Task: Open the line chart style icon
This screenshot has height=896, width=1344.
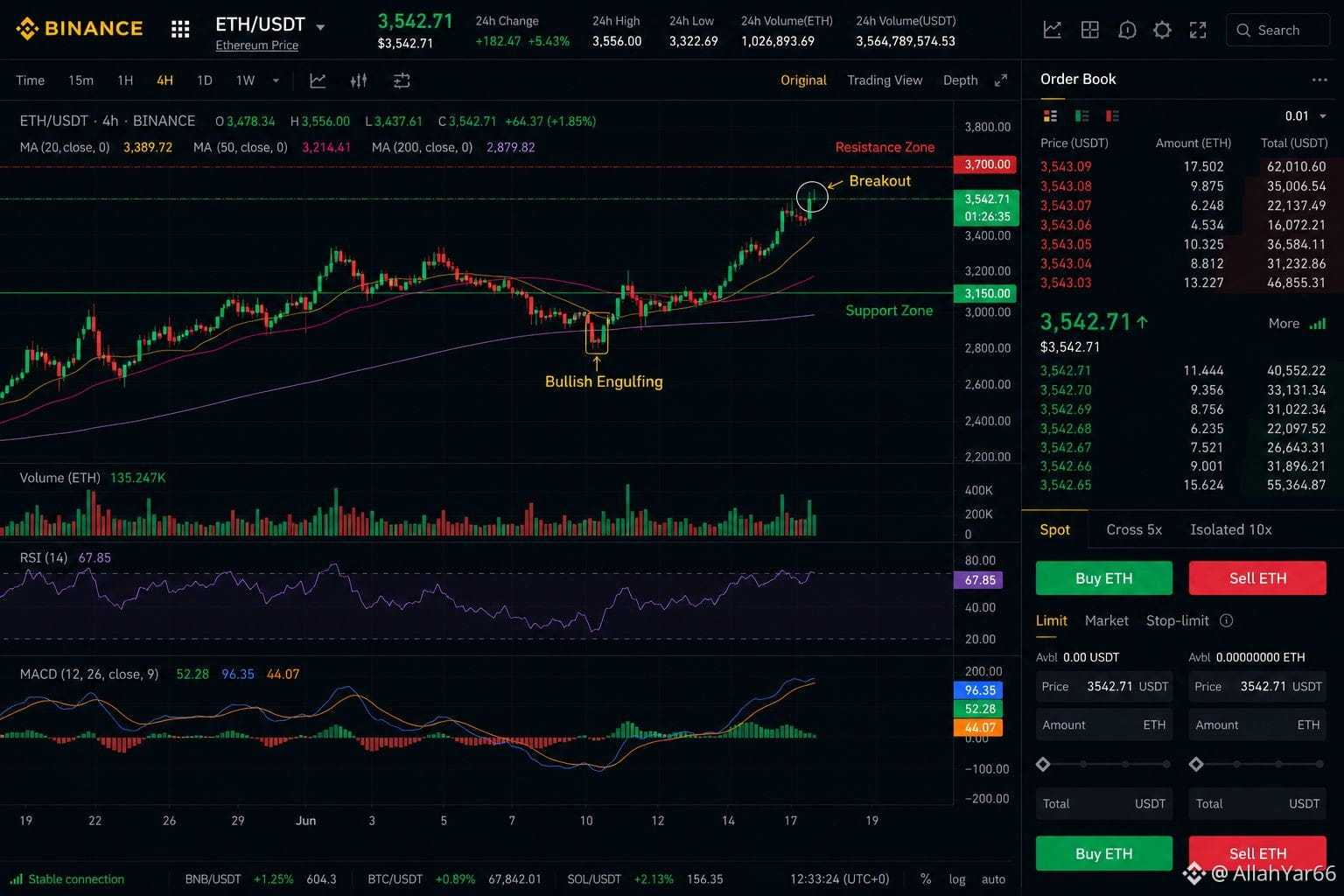Action: (318, 80)
